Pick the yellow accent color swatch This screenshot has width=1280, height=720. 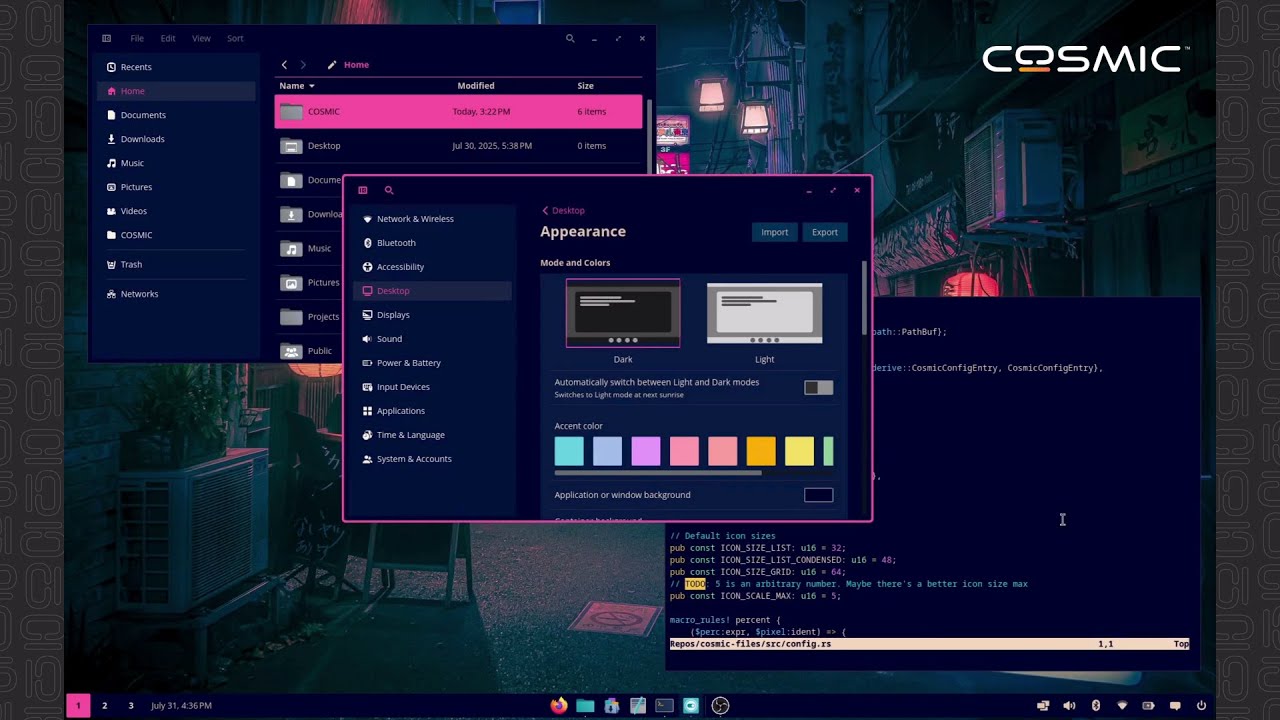coord(799,451)
